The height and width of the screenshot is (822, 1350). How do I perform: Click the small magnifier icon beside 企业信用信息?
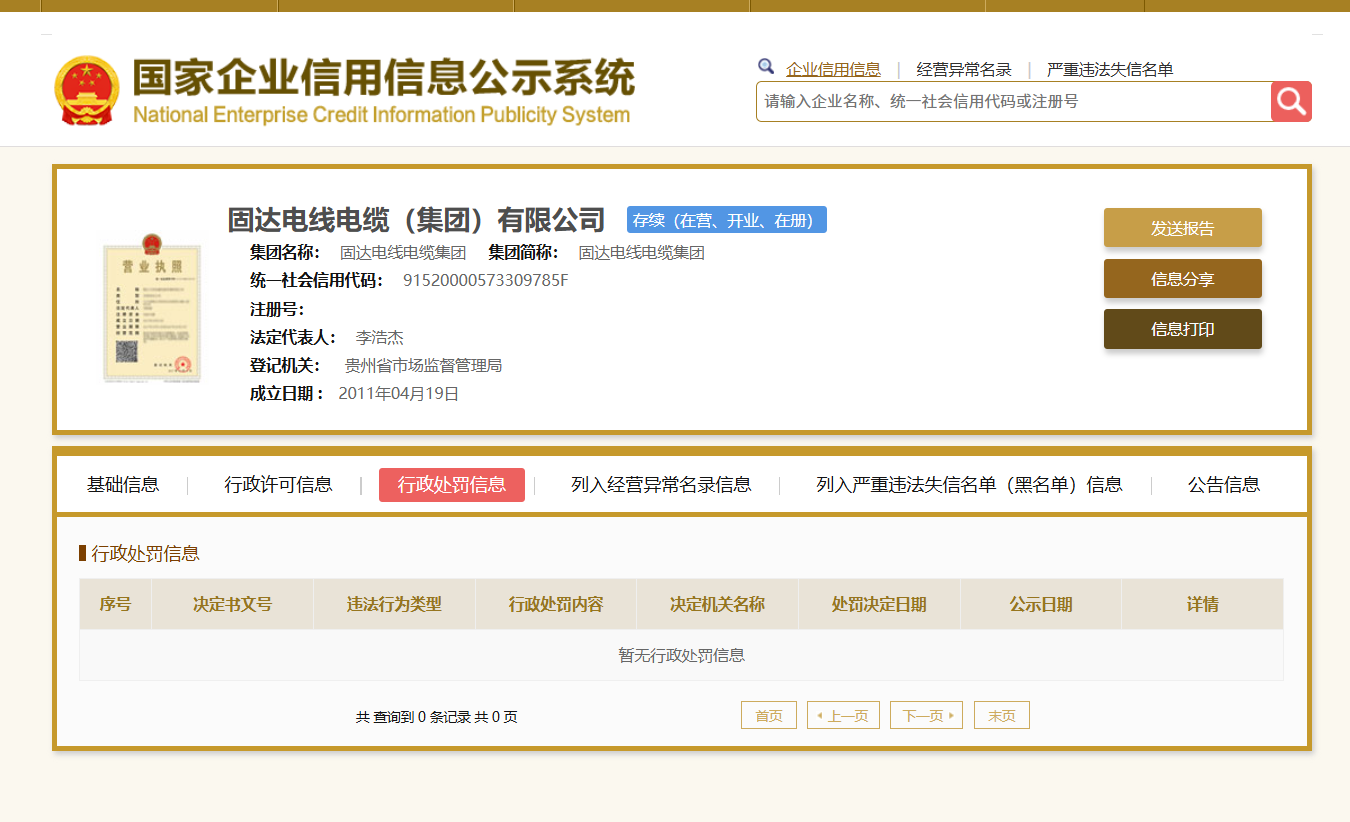pyautogui.click(x=766, y=67)
